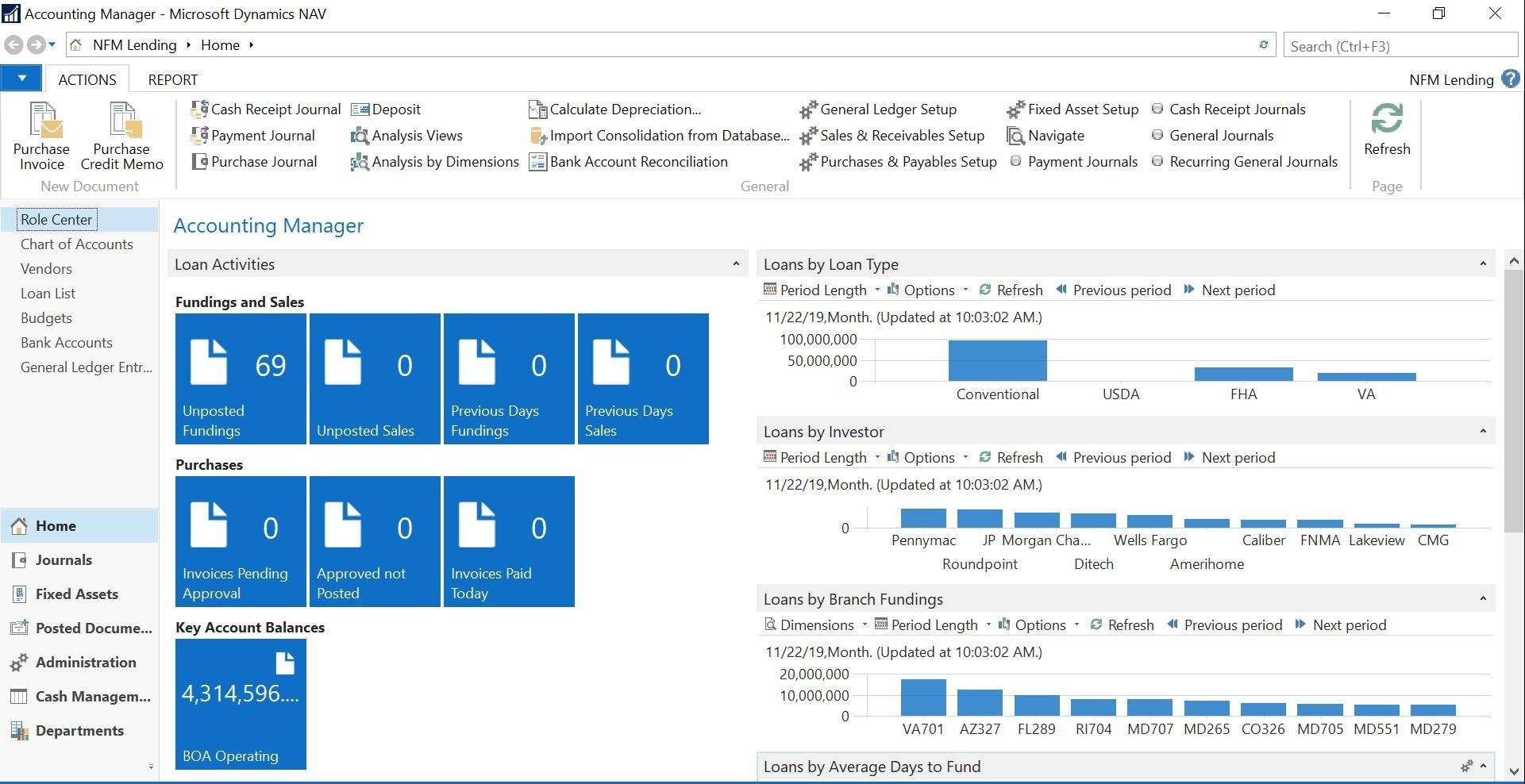This screenshot has width=1525, height=784.
Task: Open the Cash Receipt Journal action
Action: (x=266, y=110)
